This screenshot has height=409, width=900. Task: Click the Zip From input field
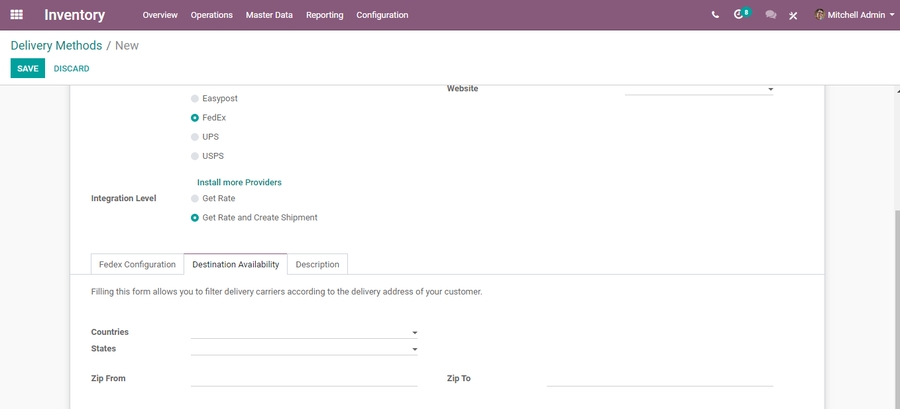tap(303, 379)
